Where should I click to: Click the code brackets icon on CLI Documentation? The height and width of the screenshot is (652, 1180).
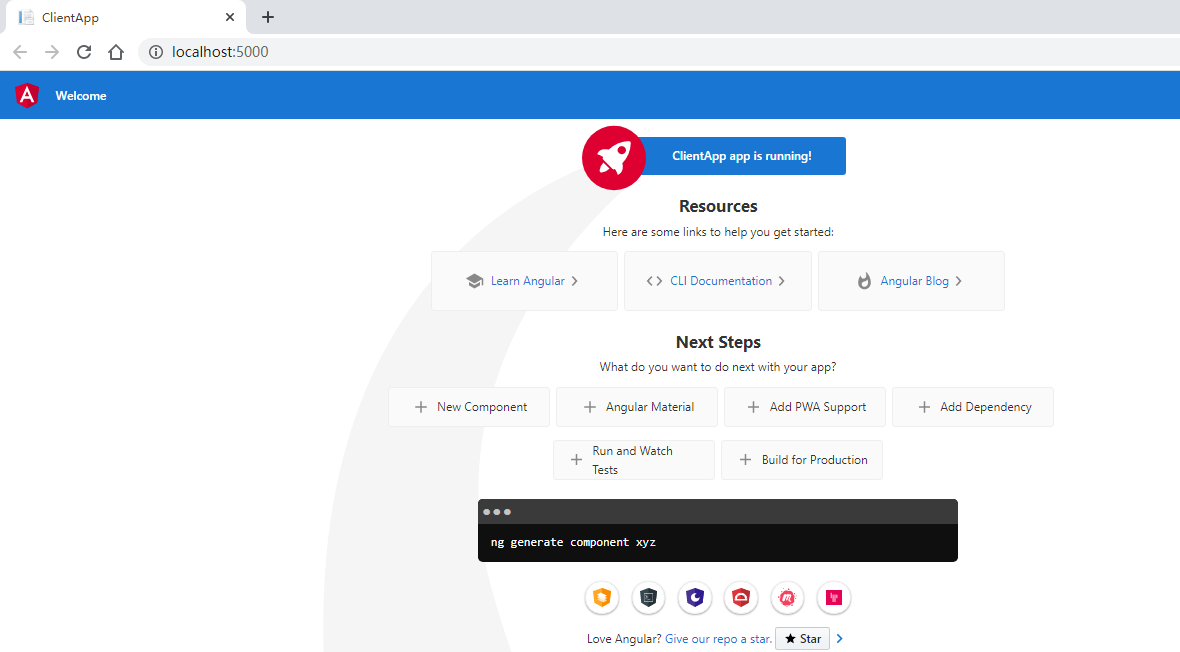655,281
